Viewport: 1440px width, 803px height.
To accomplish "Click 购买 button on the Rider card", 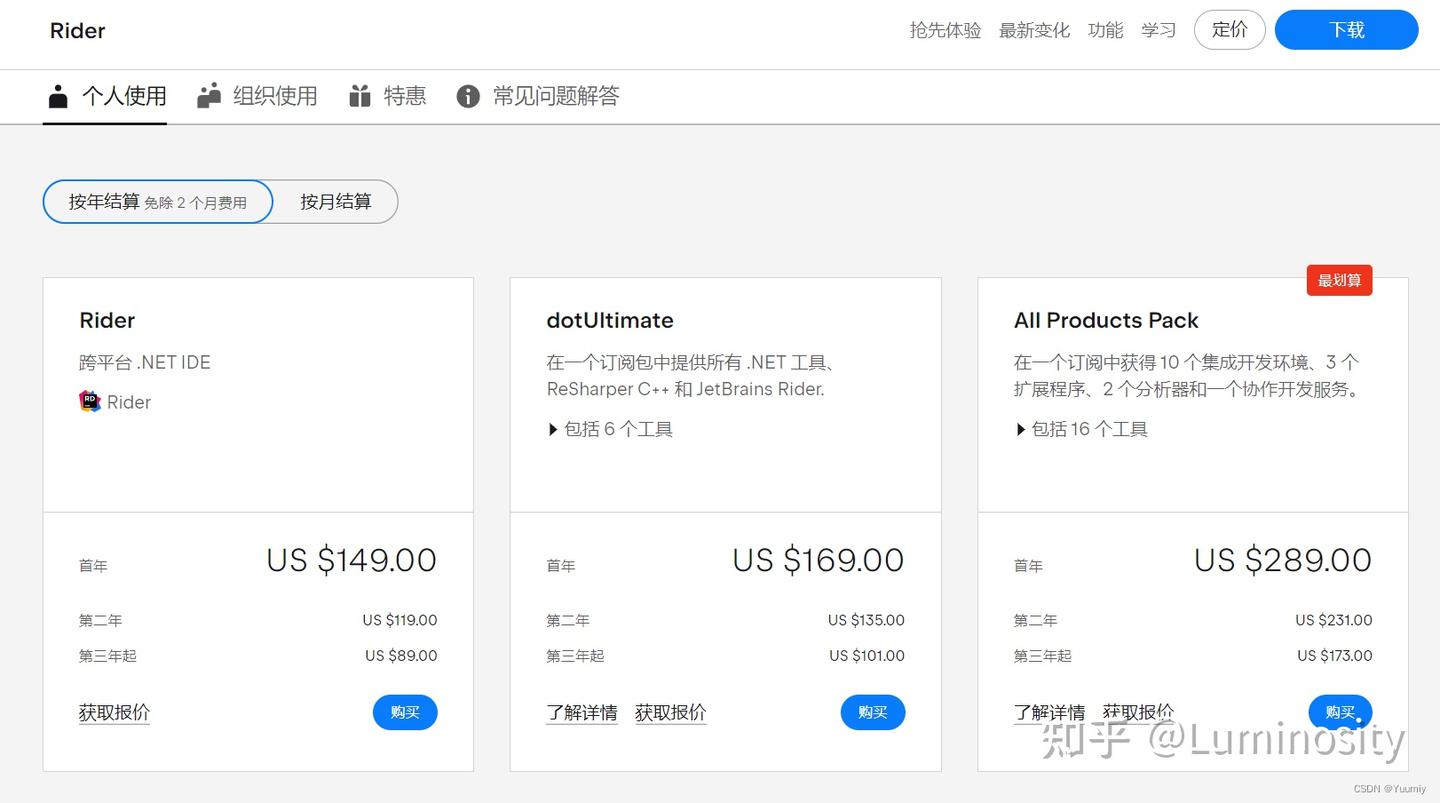I will click(x=405, y=712).
